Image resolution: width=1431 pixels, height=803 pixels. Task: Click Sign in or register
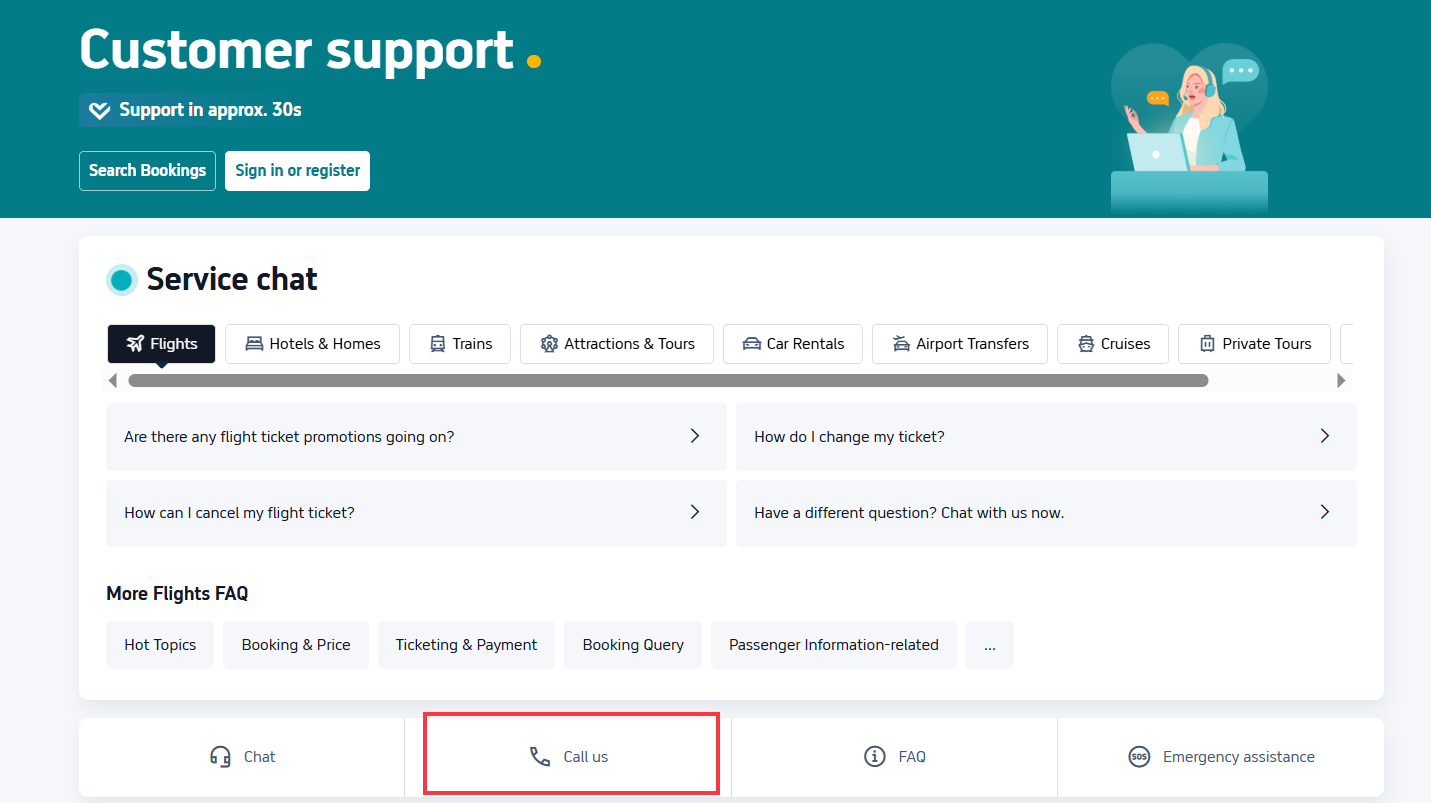click(x=297, y=171)
